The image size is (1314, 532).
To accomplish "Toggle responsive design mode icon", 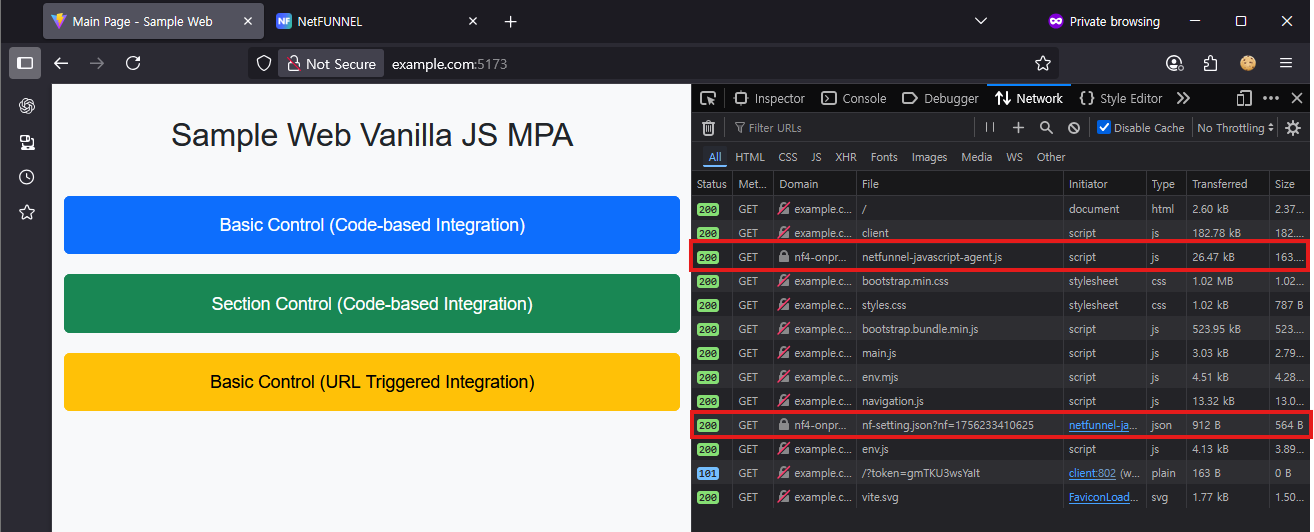I will [1244, 98].
